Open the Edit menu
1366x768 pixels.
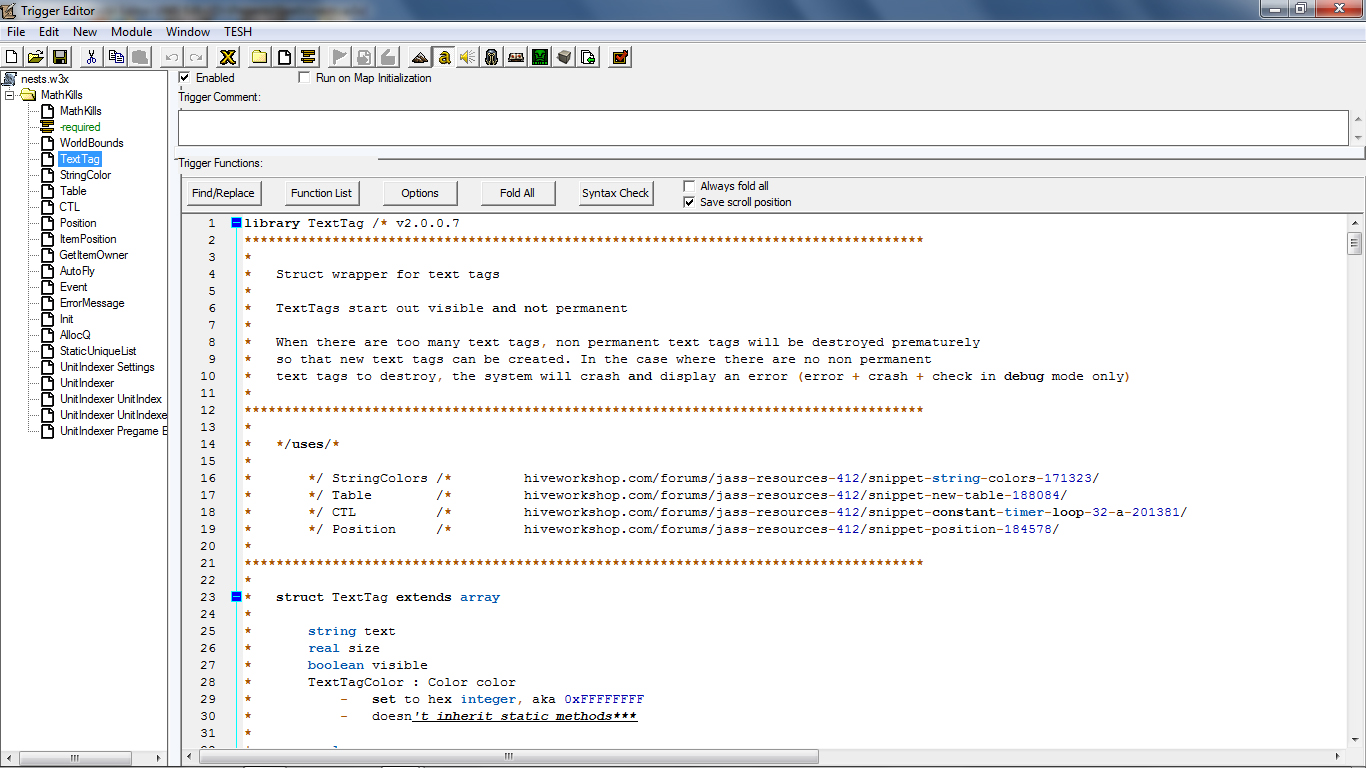point(49,32)
